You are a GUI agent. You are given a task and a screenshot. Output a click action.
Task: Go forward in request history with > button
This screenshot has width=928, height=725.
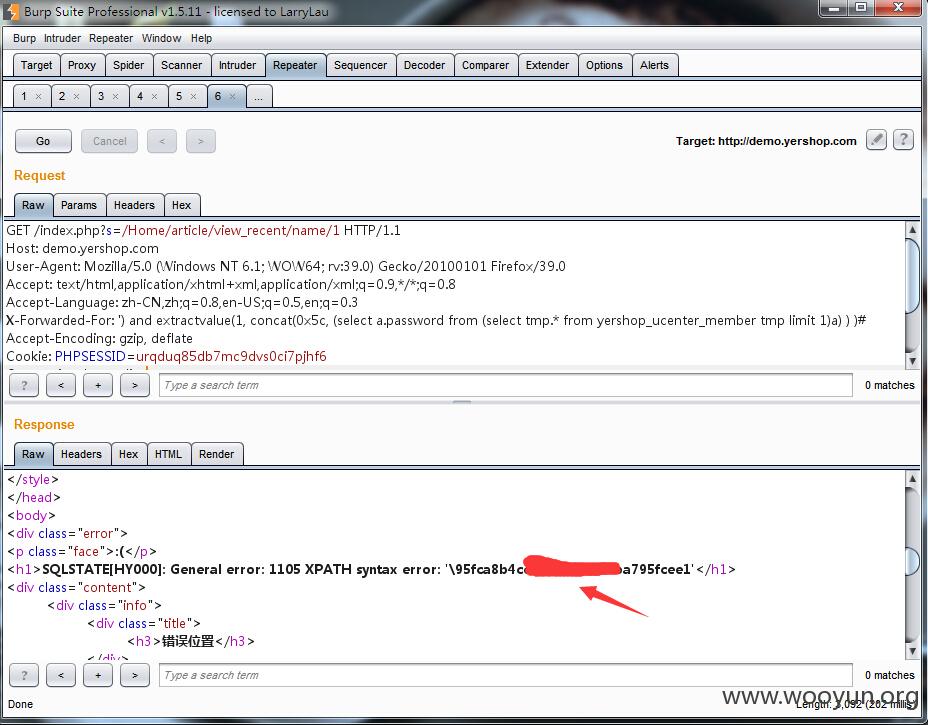(201, 141)
